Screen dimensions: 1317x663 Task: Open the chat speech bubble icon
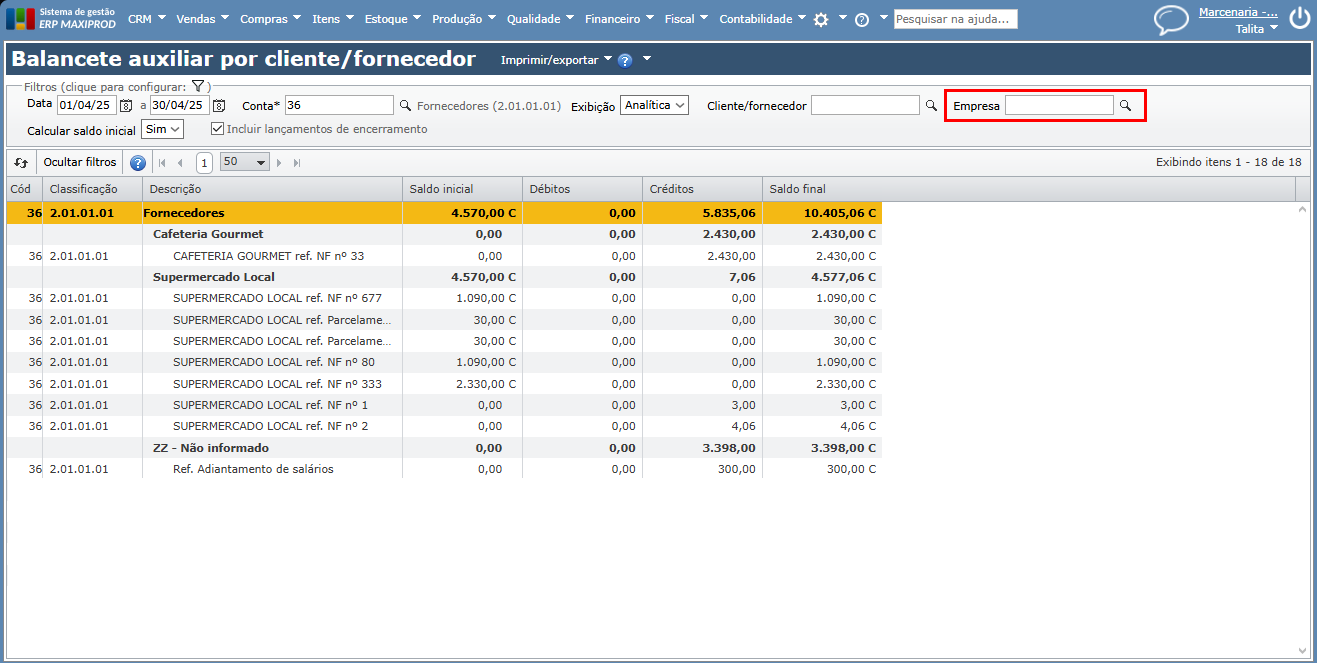[1171, 20]
